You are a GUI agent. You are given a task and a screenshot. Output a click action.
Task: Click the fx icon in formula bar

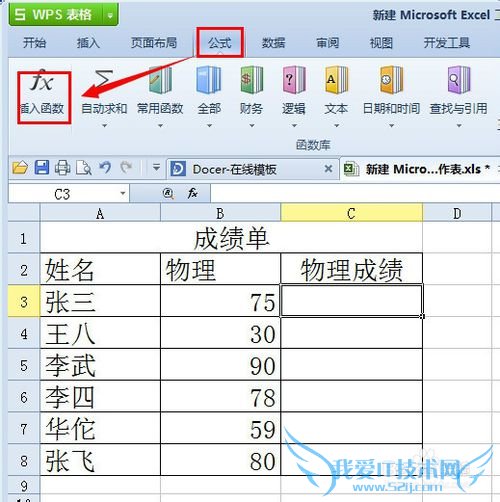193,193
